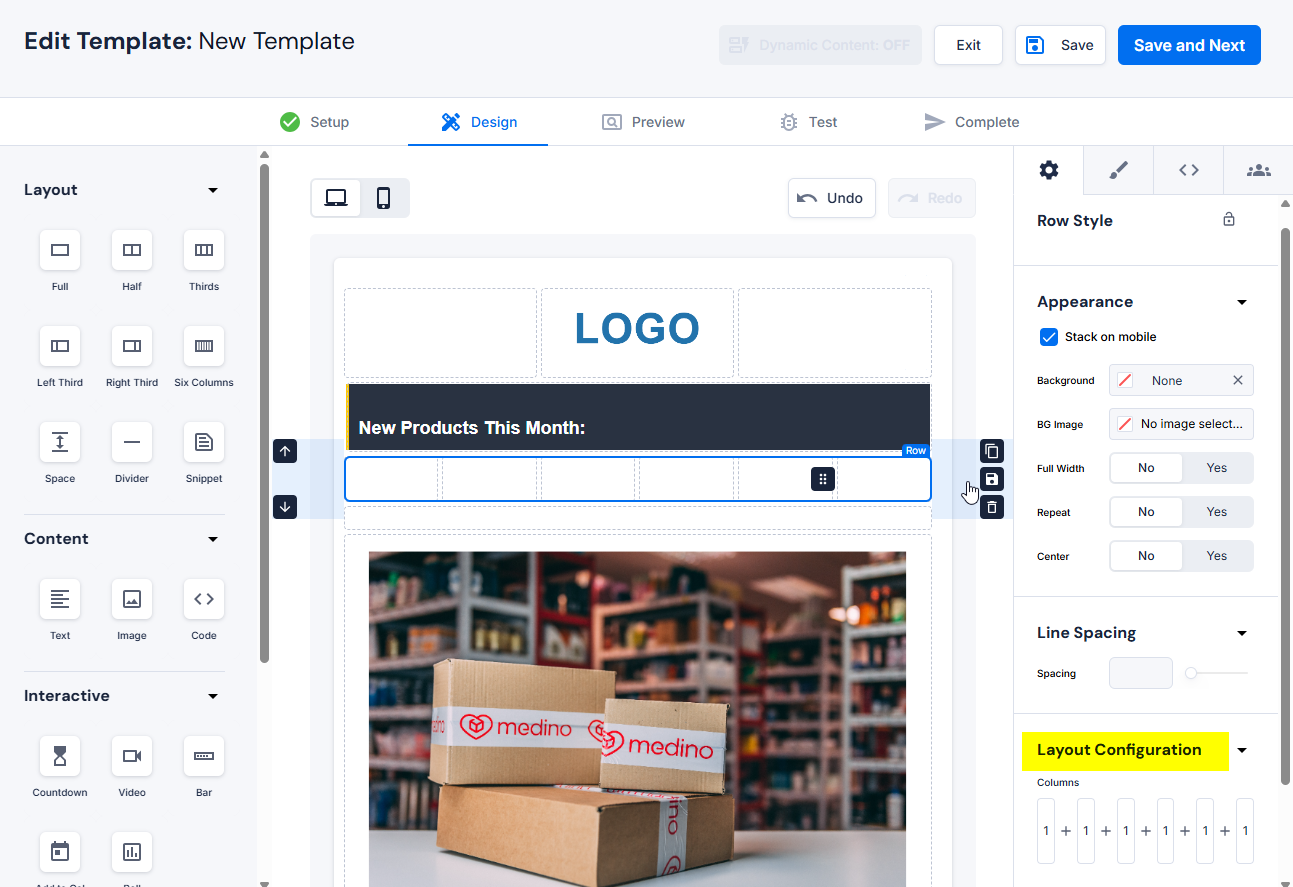Click the Divider layout icon
Viewport: 1293px width, 887px height.
pos(132,442)
